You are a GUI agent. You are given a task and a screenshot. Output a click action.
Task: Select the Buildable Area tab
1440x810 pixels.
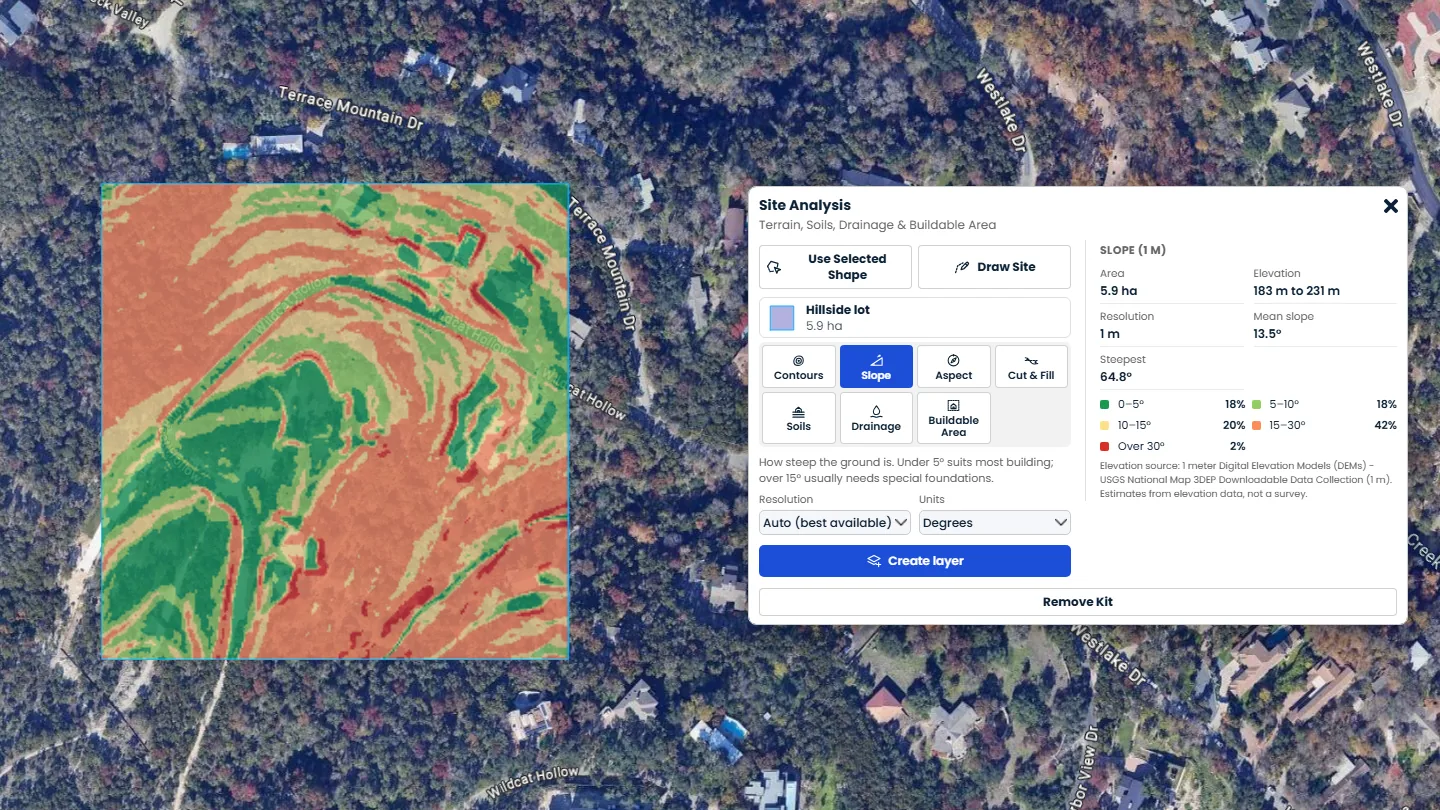(954, 417)
